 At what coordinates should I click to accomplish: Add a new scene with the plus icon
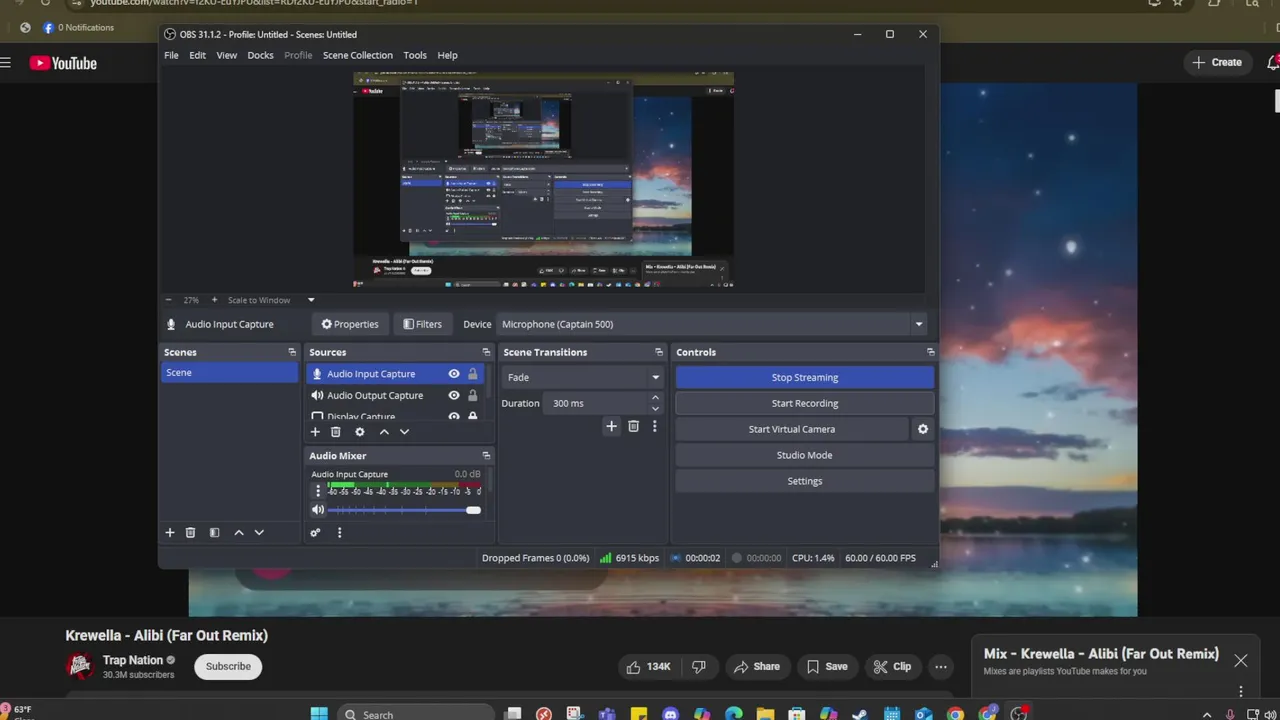click(170, 533)
